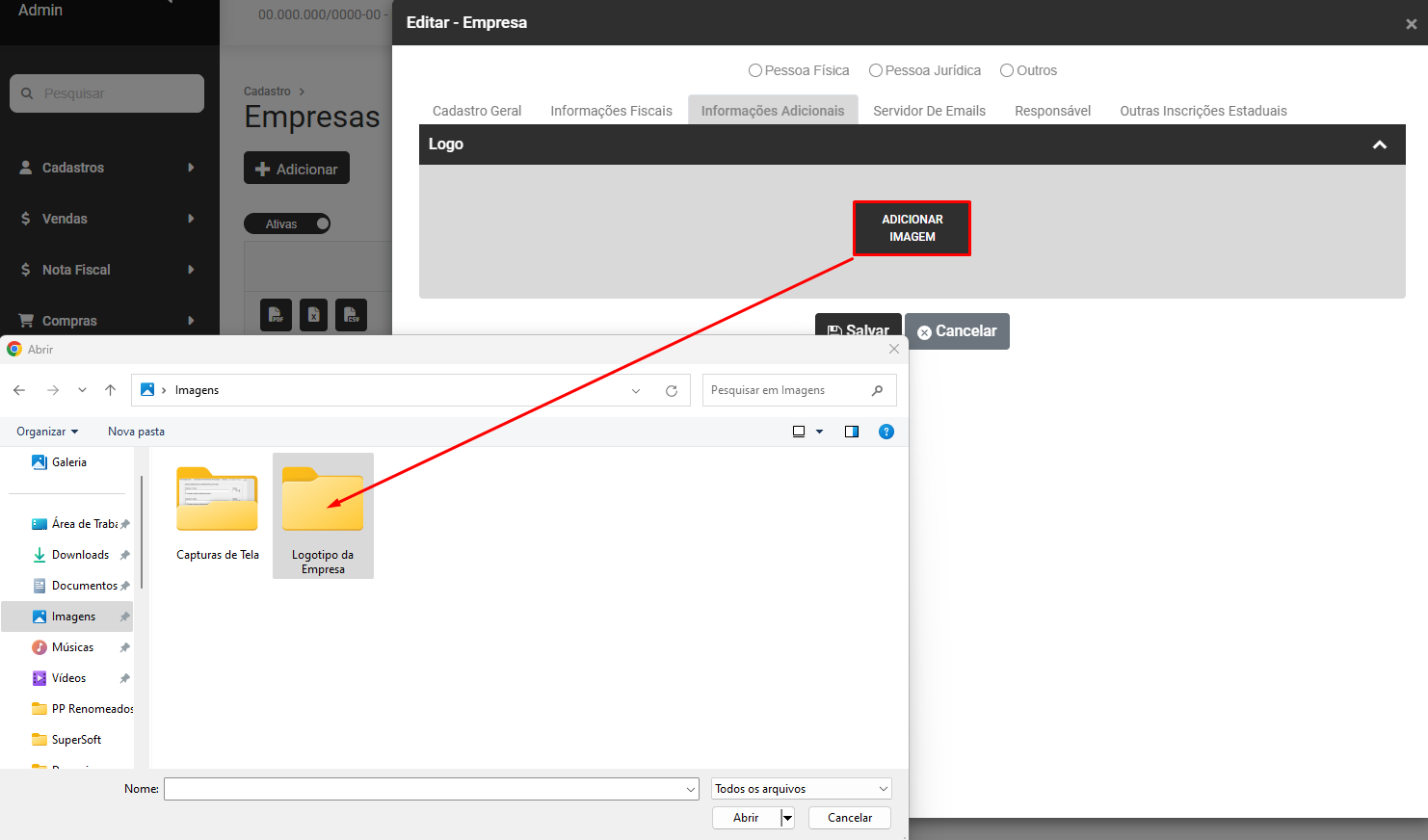Switch to the Informações Fiscais tab
The image size is (1428, 840).
(x=612, y=111)
